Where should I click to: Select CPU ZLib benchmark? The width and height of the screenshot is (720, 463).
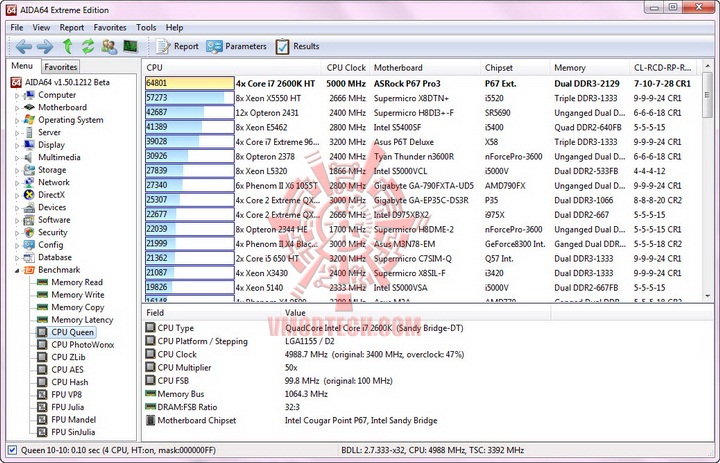pyautogui.click(x=68, y=357)
